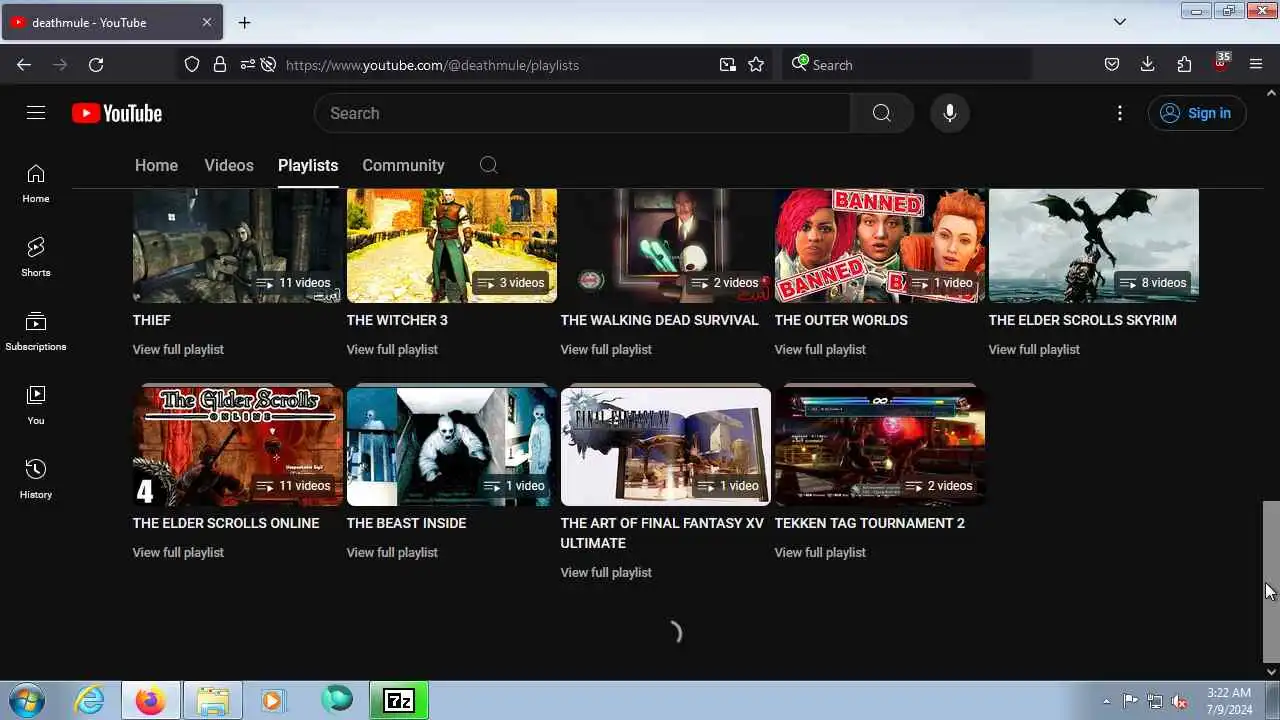
Task: Close the deathmule YouTube tab
Action: coord(207,22)
